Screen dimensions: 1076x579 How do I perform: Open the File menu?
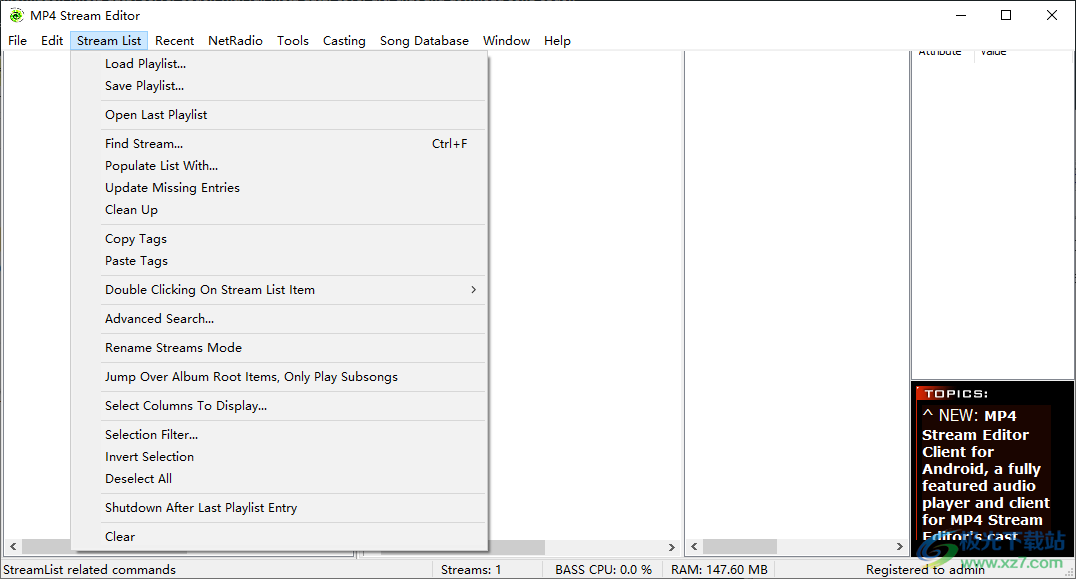[17, 40]
